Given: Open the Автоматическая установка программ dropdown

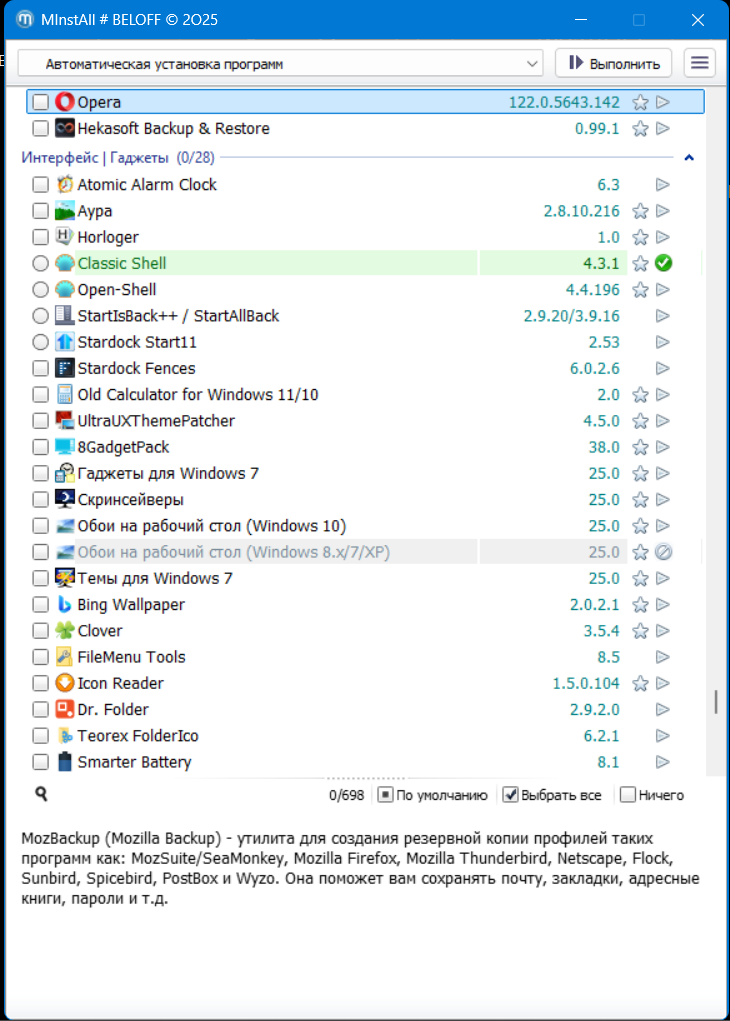Looking at the screenshot, I should pyautogui.click(x=280, y=64).
